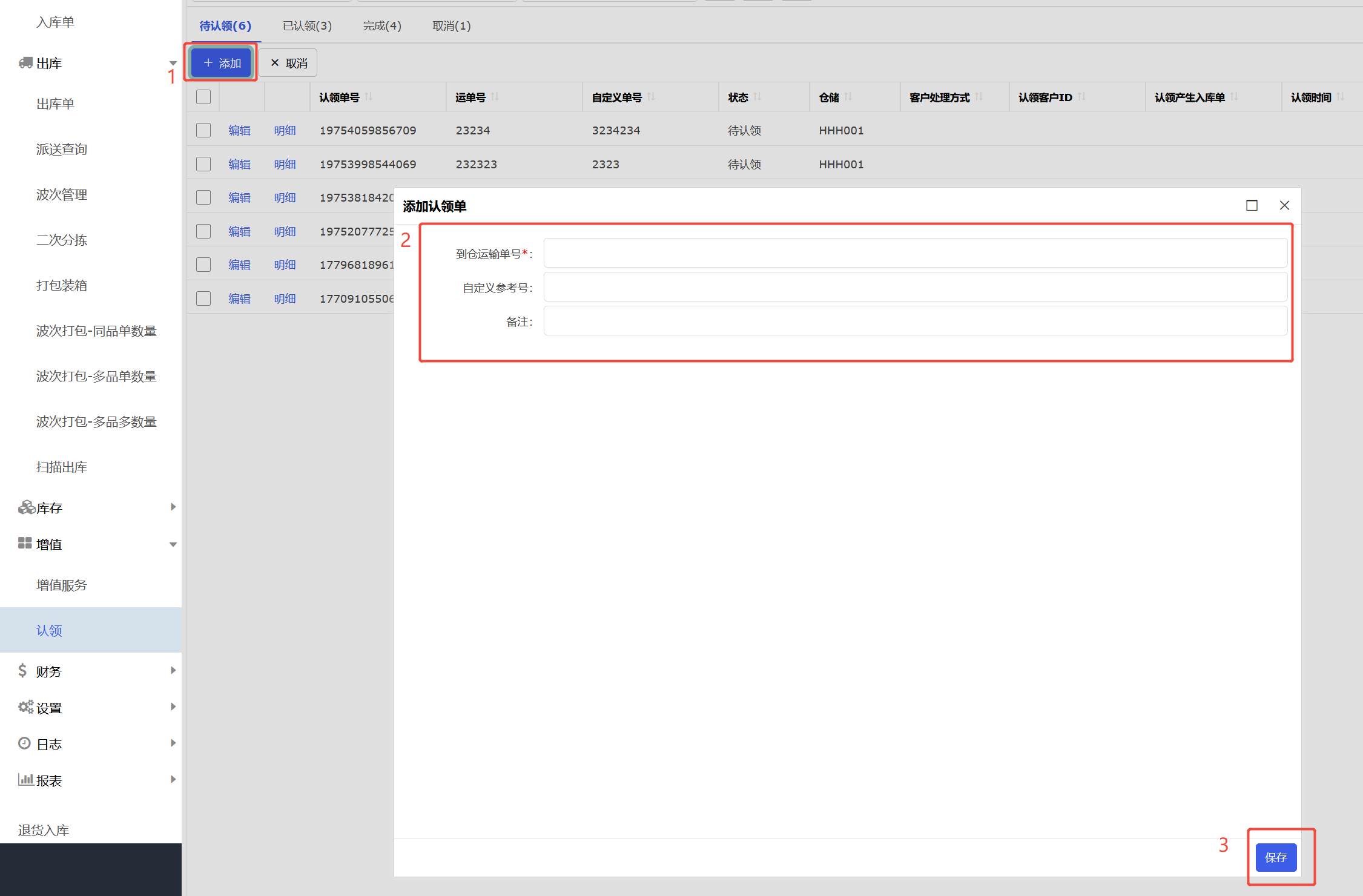Open 波次打包-同品单数量 menu item
Image resolution: width=1363 pixels, height=896 pixels.
(96, 331)
